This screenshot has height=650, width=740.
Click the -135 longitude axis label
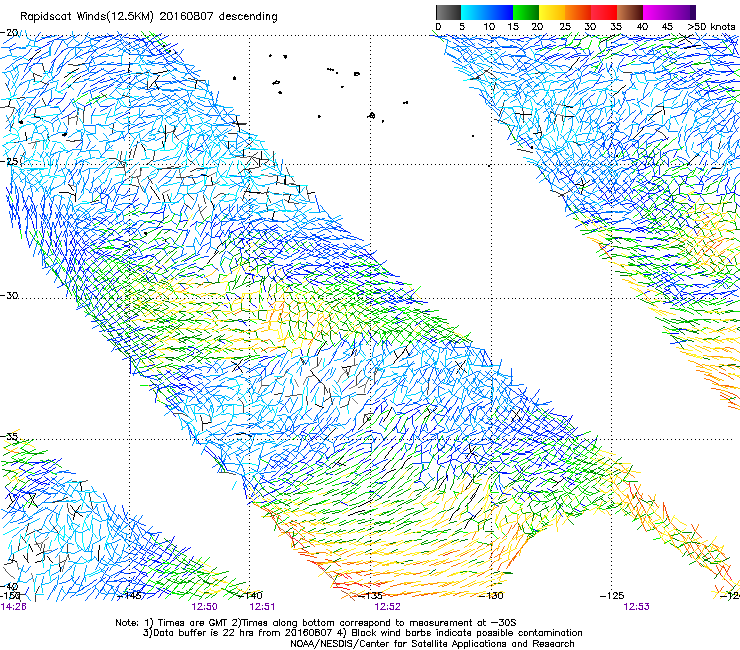tap(370, 596)
